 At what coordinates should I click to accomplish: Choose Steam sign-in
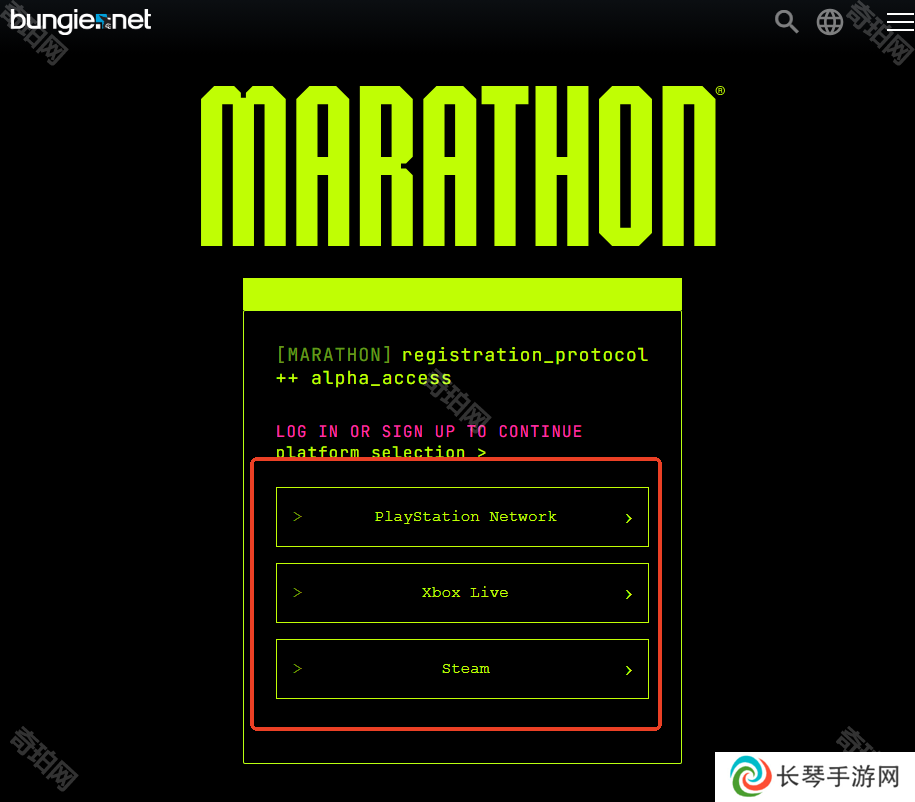[x=462, y=668]
